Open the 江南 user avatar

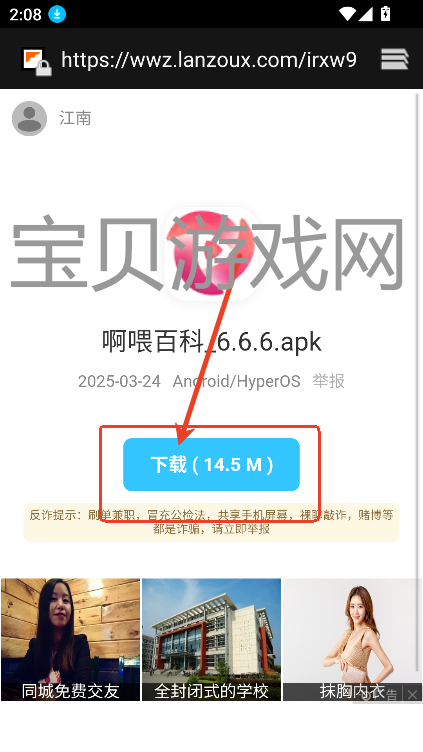click(x=29, y=118)
